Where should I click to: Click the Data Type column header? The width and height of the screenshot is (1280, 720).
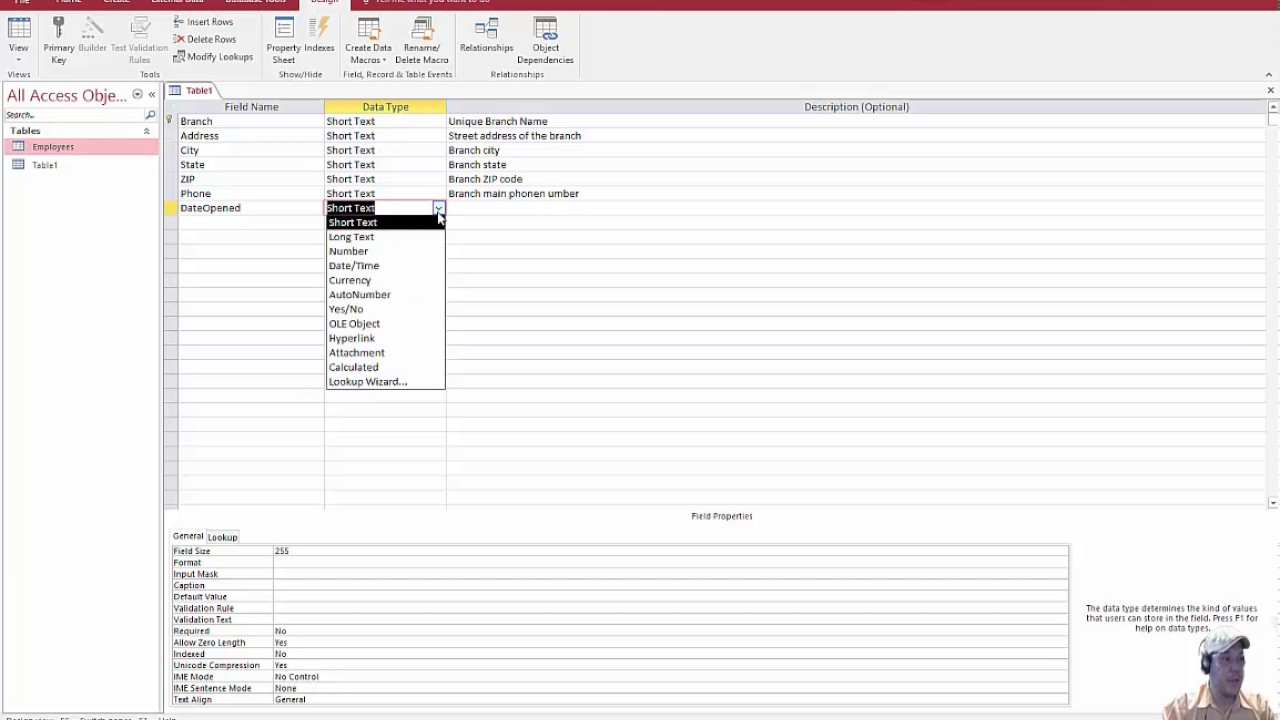385,107
